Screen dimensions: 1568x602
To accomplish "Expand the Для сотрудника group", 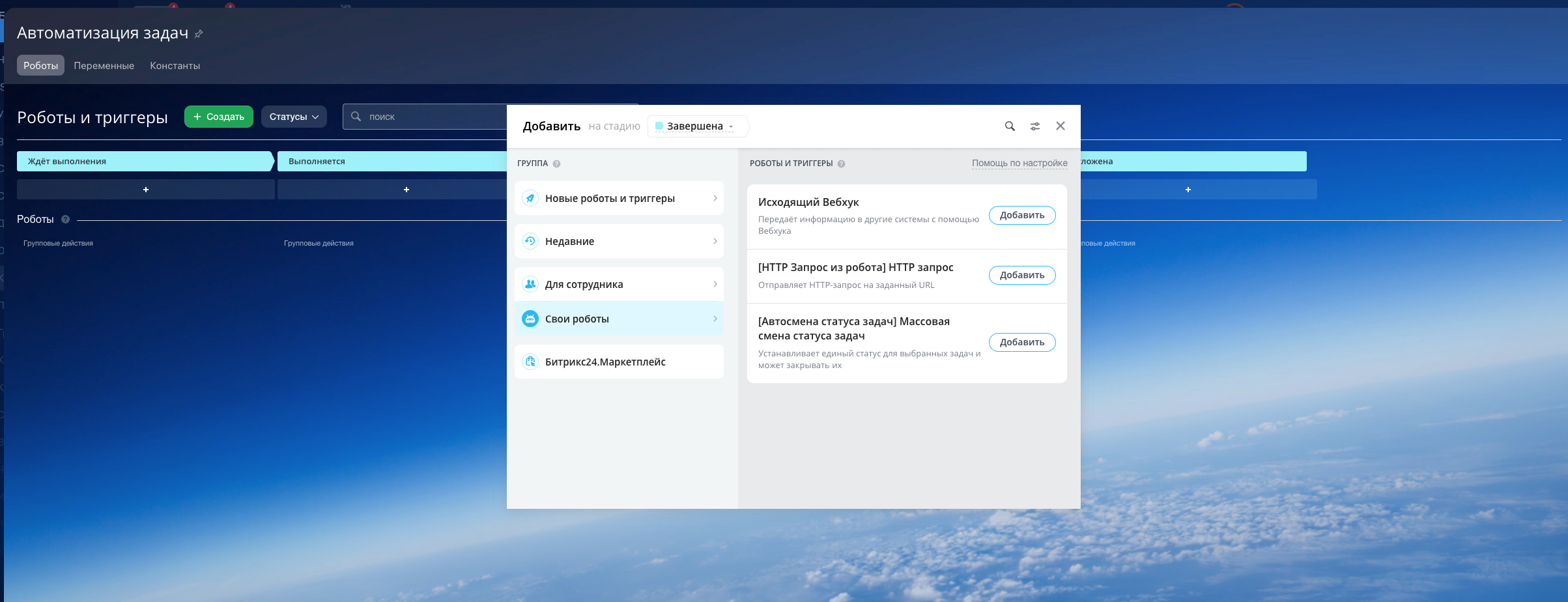I will click(x=619, y=285).
